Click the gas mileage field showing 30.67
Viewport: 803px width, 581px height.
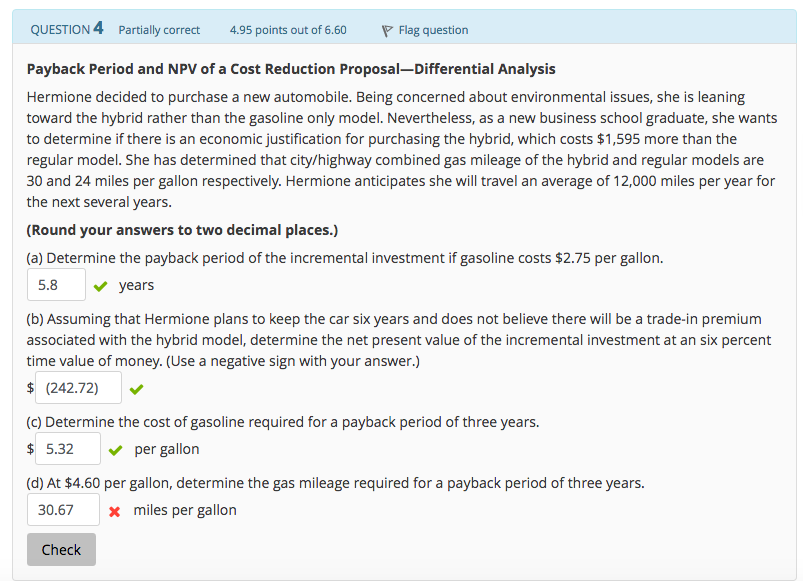coord(63,510)
